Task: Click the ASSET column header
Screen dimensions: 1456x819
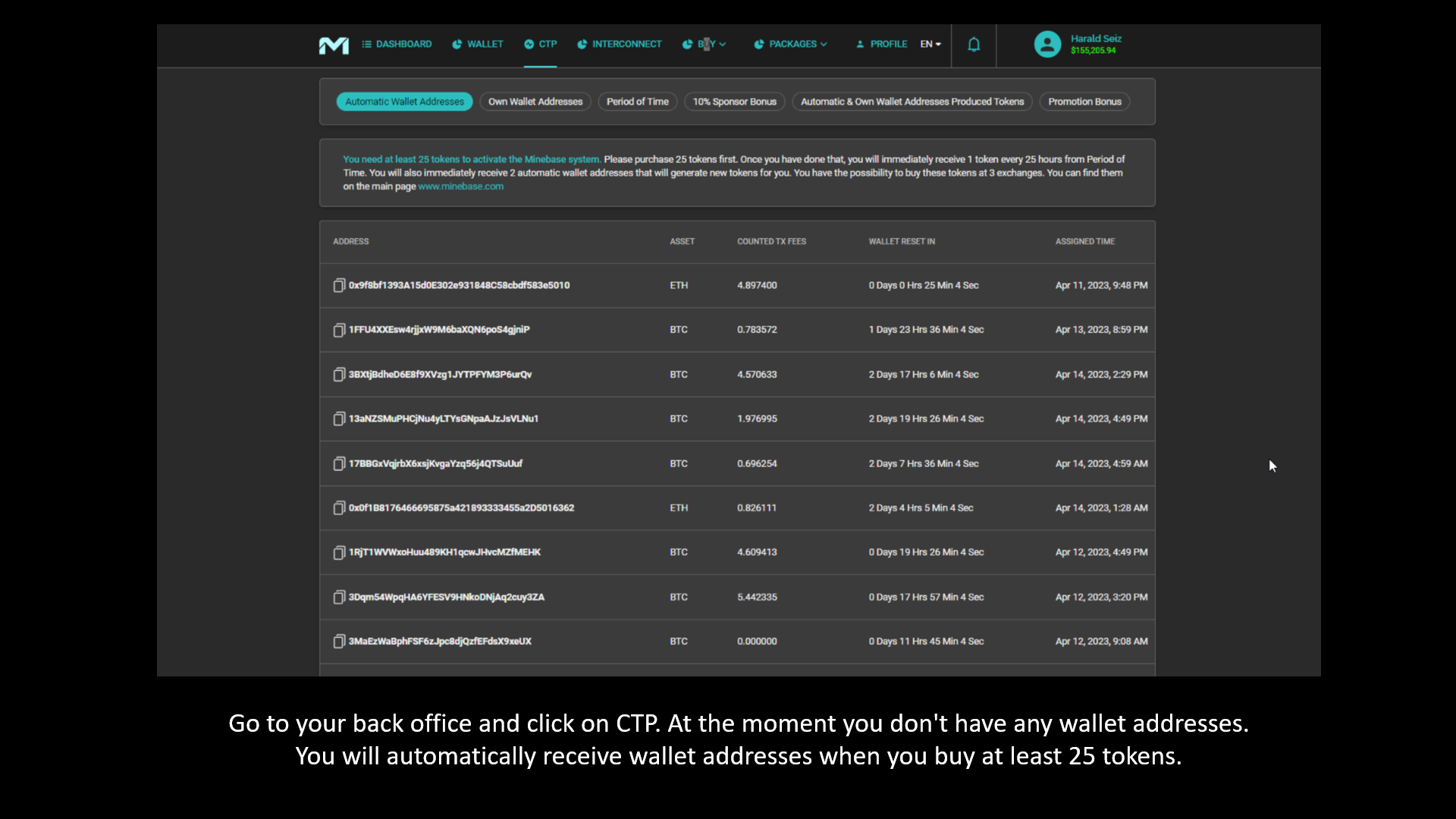Action: [682, 241]
